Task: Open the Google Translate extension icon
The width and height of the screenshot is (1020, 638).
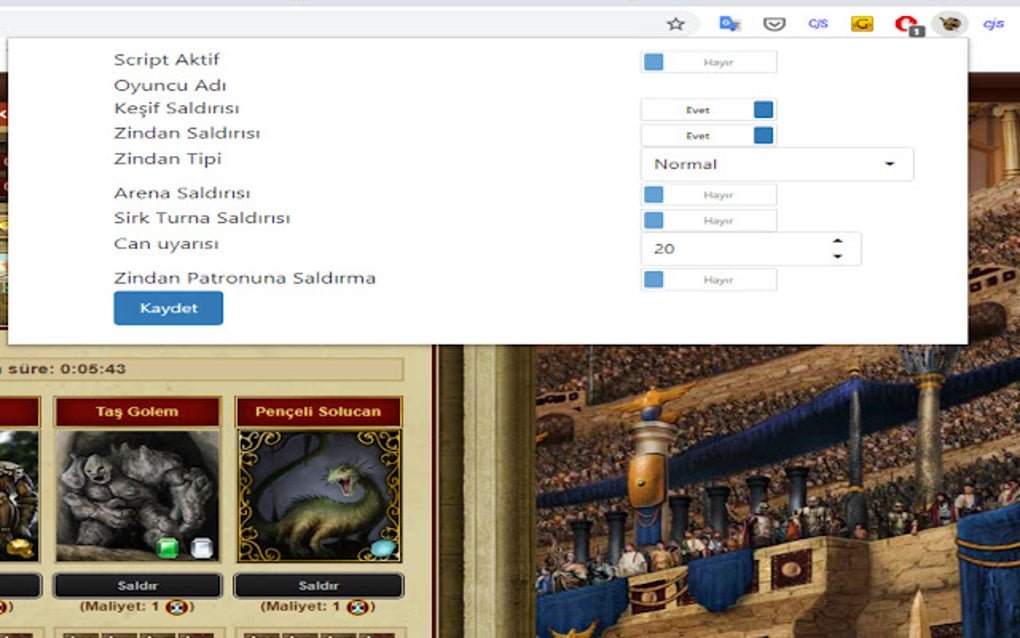Action: tap(729, 24)
